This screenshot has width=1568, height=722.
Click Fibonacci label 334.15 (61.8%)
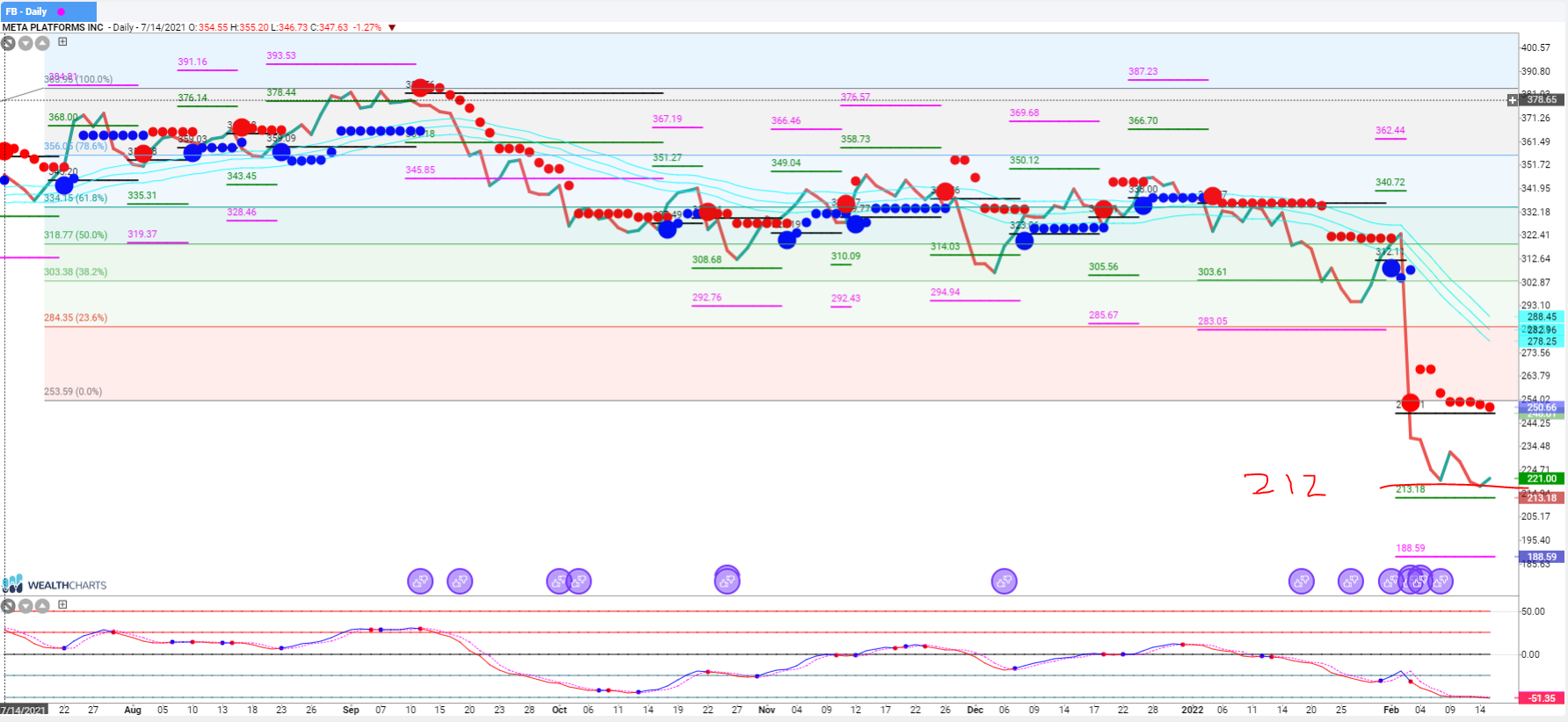[76, 199]
